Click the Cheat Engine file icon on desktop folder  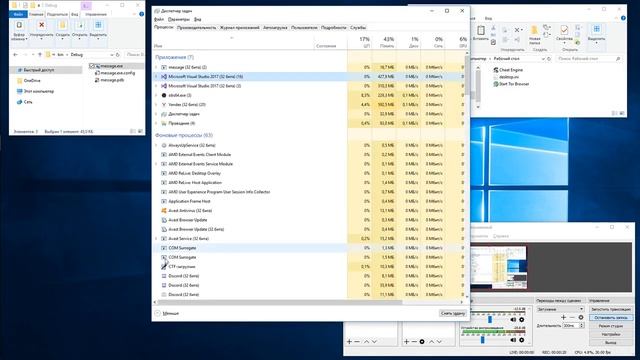click(496, 70)
